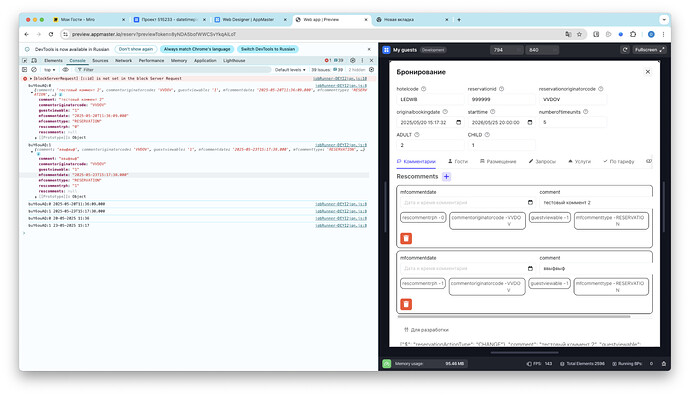Screen dimensions: 690x396
Task: Click the My guests app logo
Action: point(386,50)
